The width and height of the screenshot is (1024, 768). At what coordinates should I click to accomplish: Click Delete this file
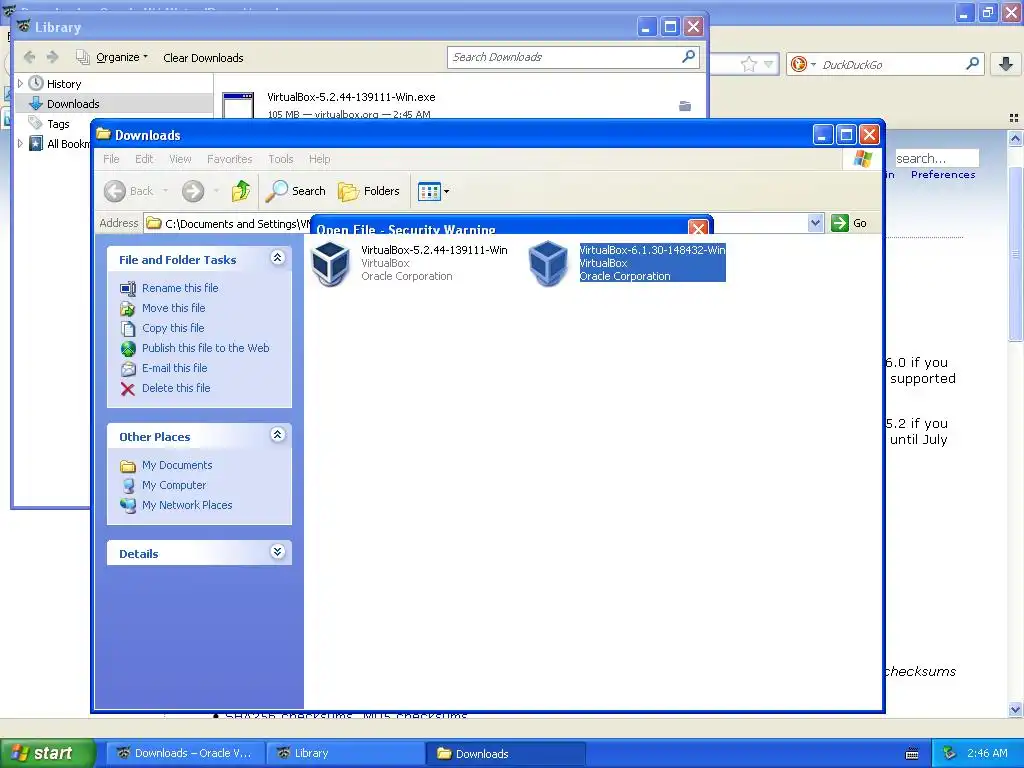[x=176, y=388]
